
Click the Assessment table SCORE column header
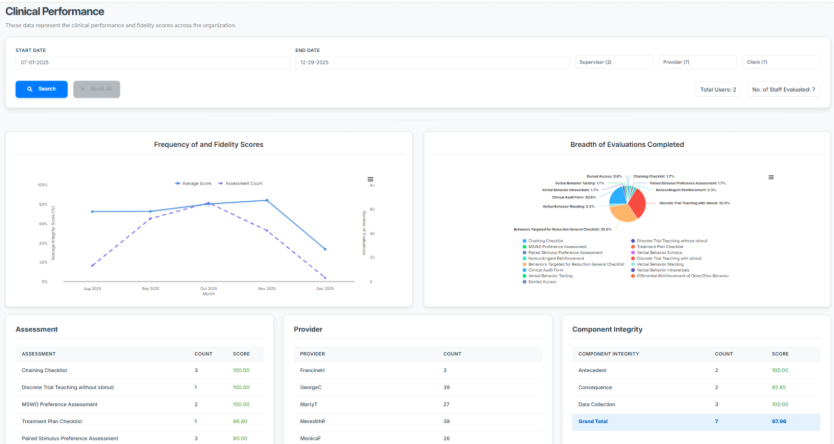pos(241,354)
